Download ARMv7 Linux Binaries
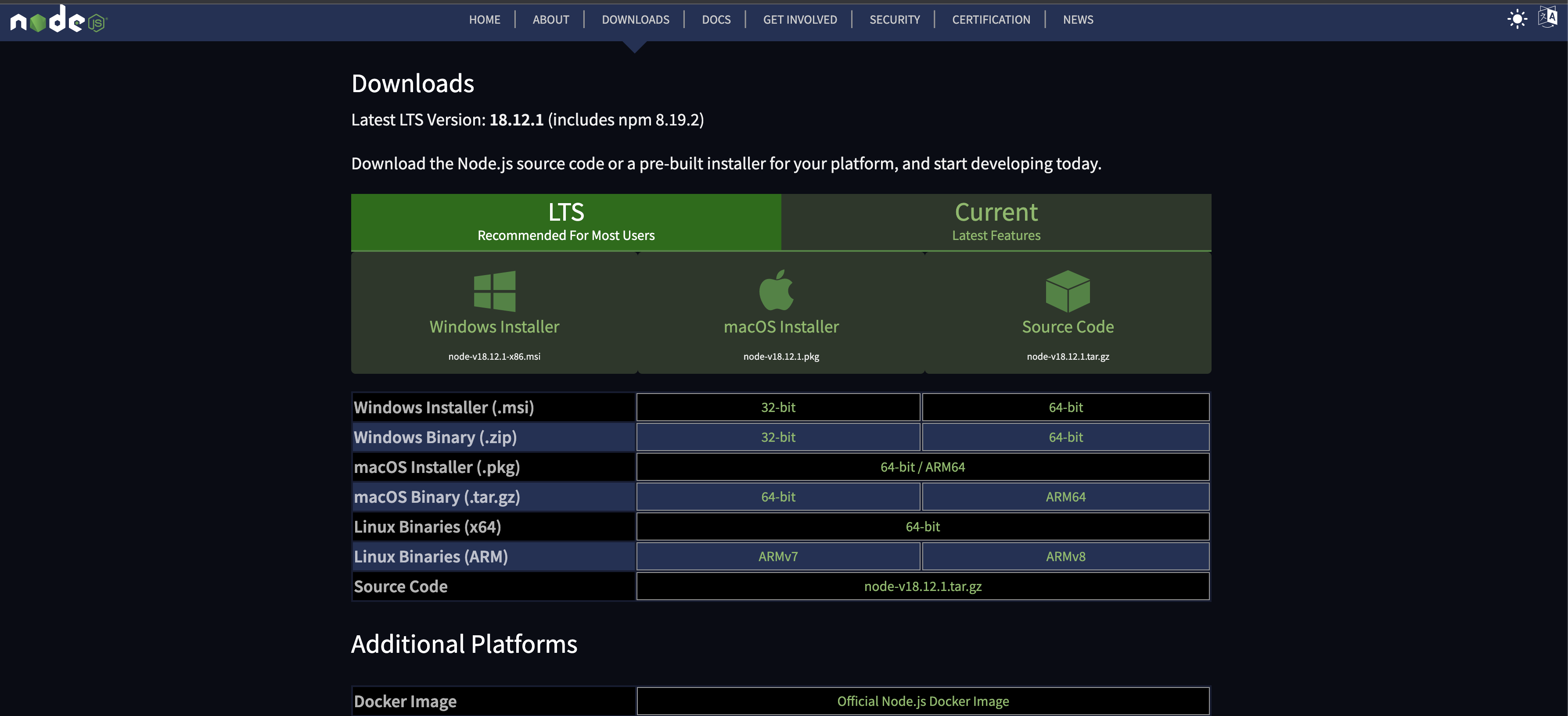Screen dimensions: 1568x716 [x=778, y=557]
